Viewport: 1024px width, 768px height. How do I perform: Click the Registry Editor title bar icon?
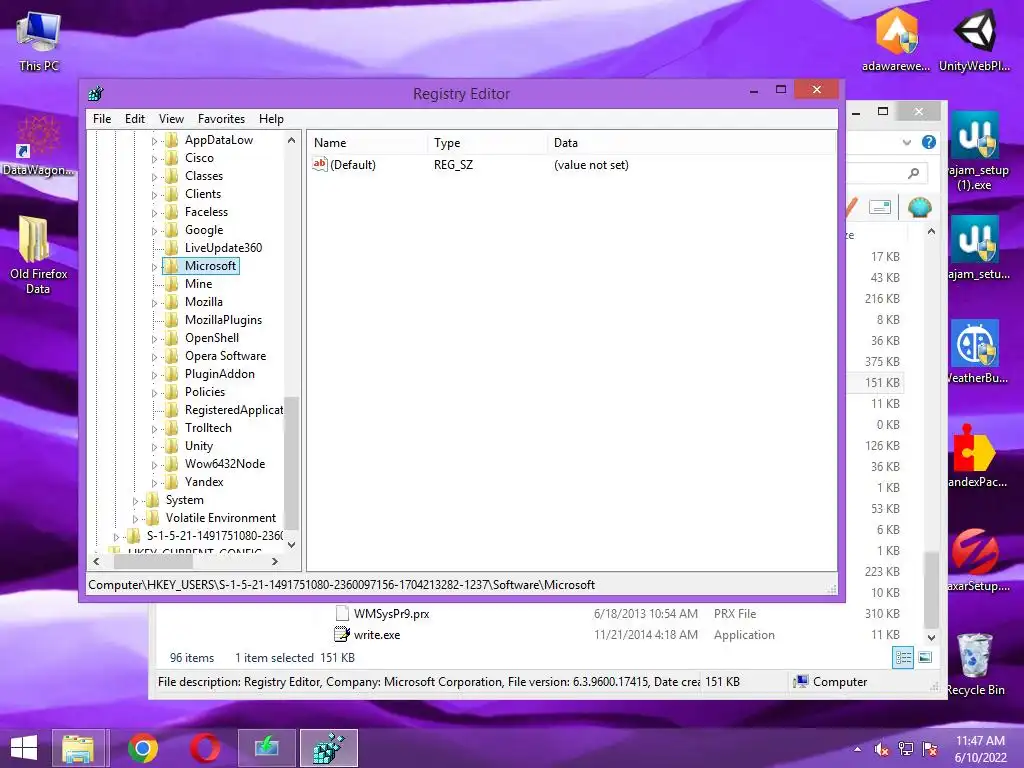coord(96,93)
